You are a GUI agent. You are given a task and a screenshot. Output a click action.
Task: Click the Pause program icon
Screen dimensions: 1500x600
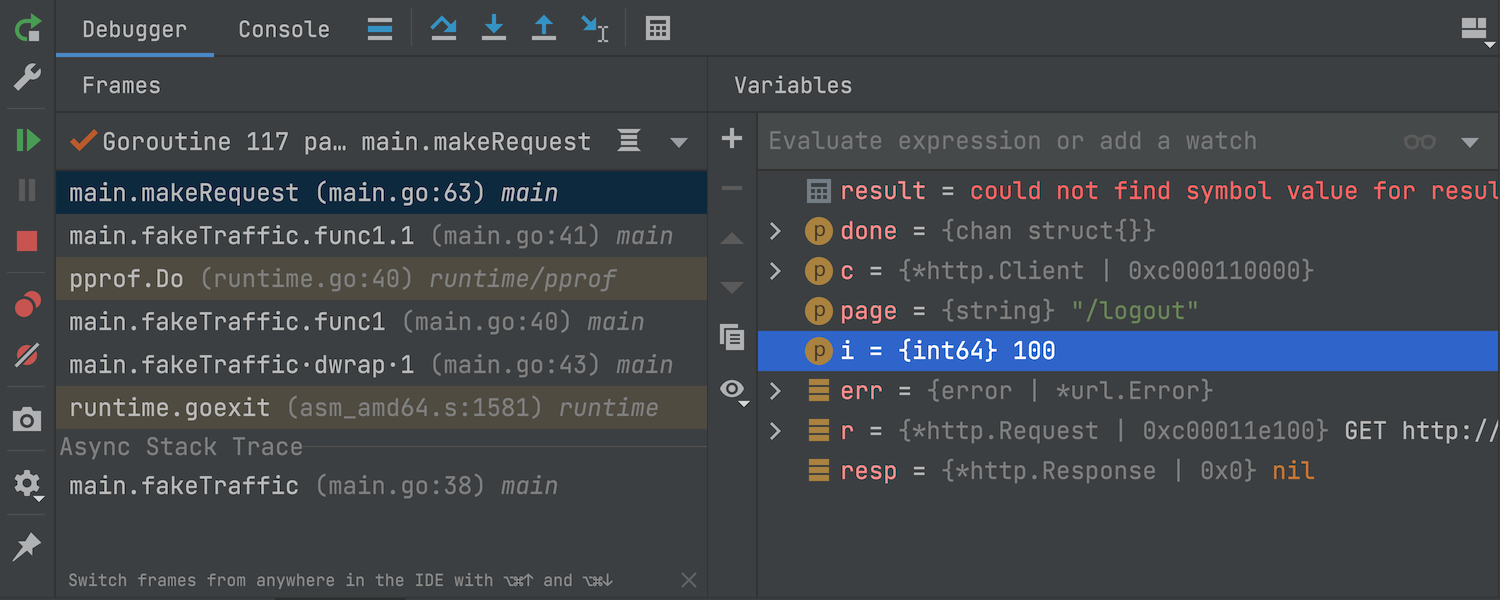pyautogui.click(x=27, y=190)
